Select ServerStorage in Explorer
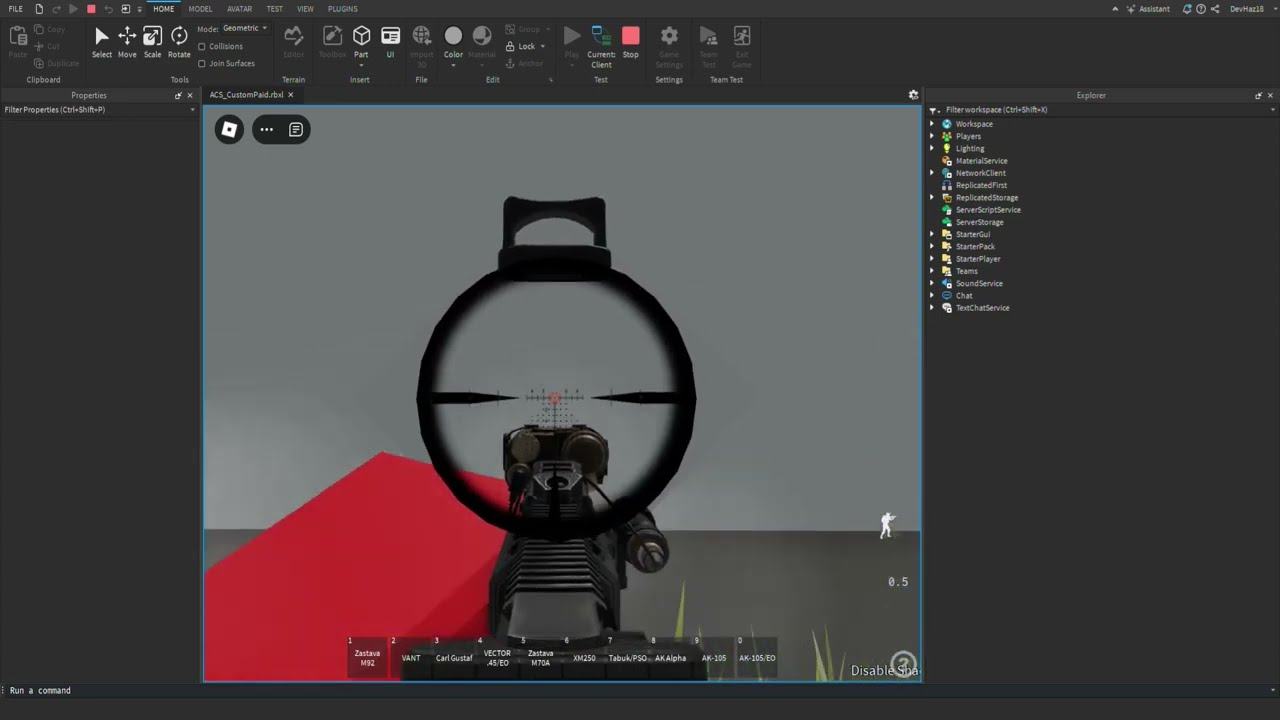The width and height of the screenshot is (1280, 720). 979,222
